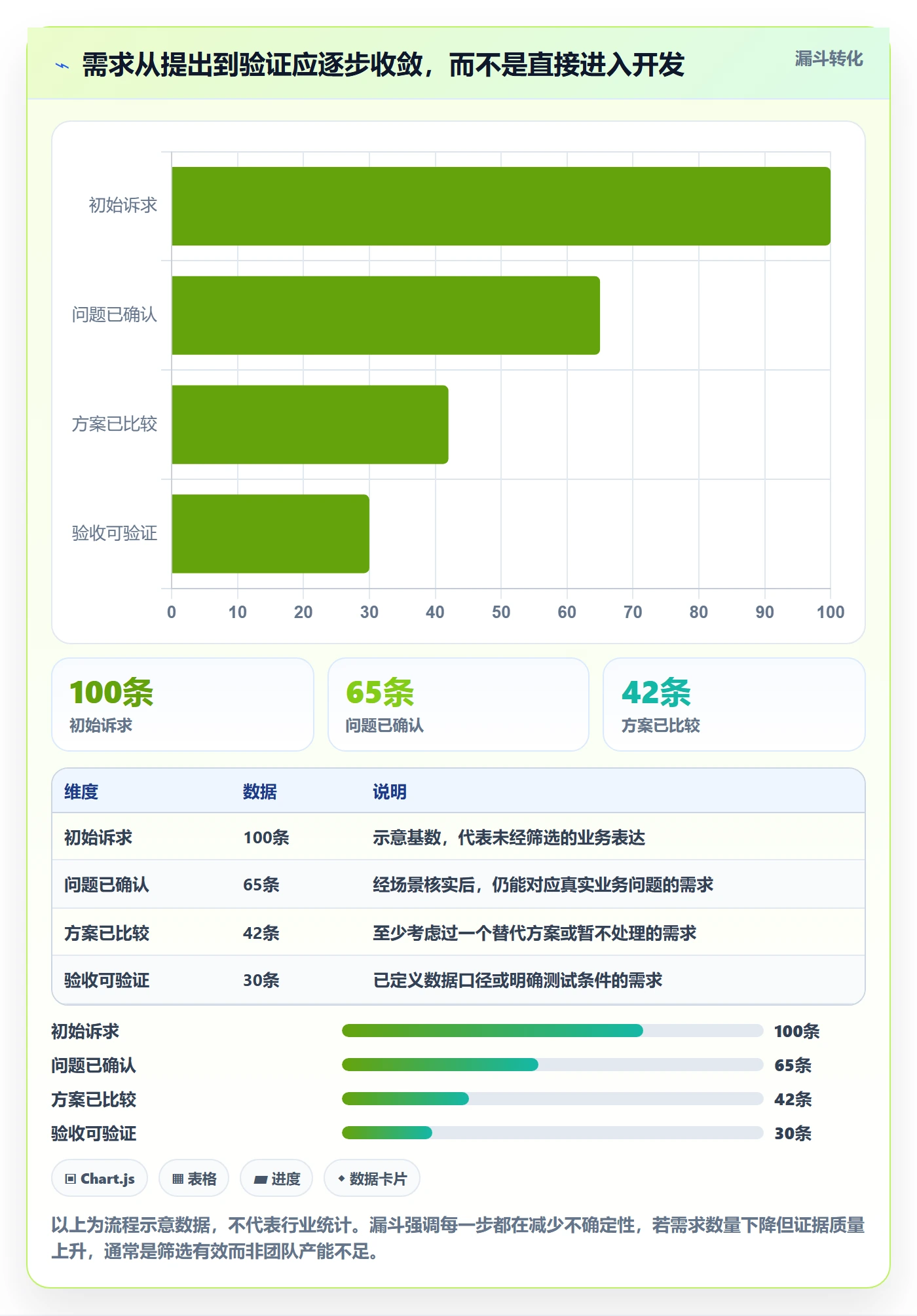This screenshot has height=1316, width=917.
Task: Click the chart y-axis label 初始诉求
Action: 123,206
